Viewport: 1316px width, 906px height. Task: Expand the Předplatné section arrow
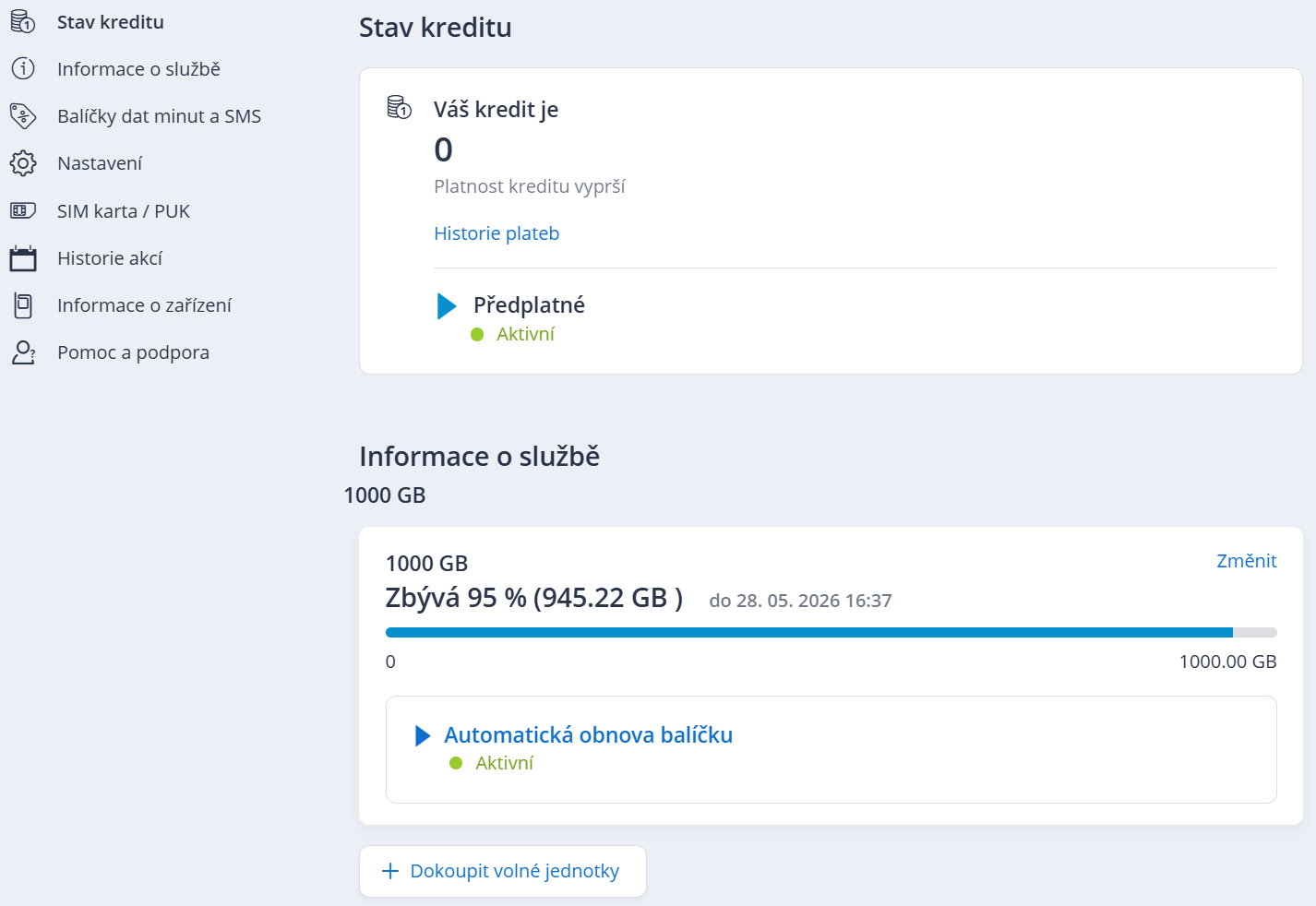(447, 306)
